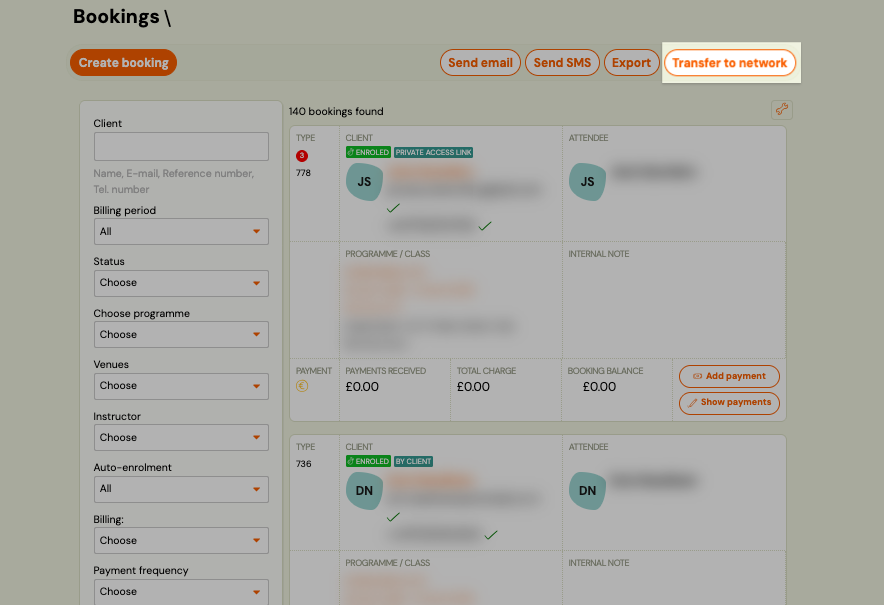Click Transfer to network
884x605 pixels.
coord(731,62)
